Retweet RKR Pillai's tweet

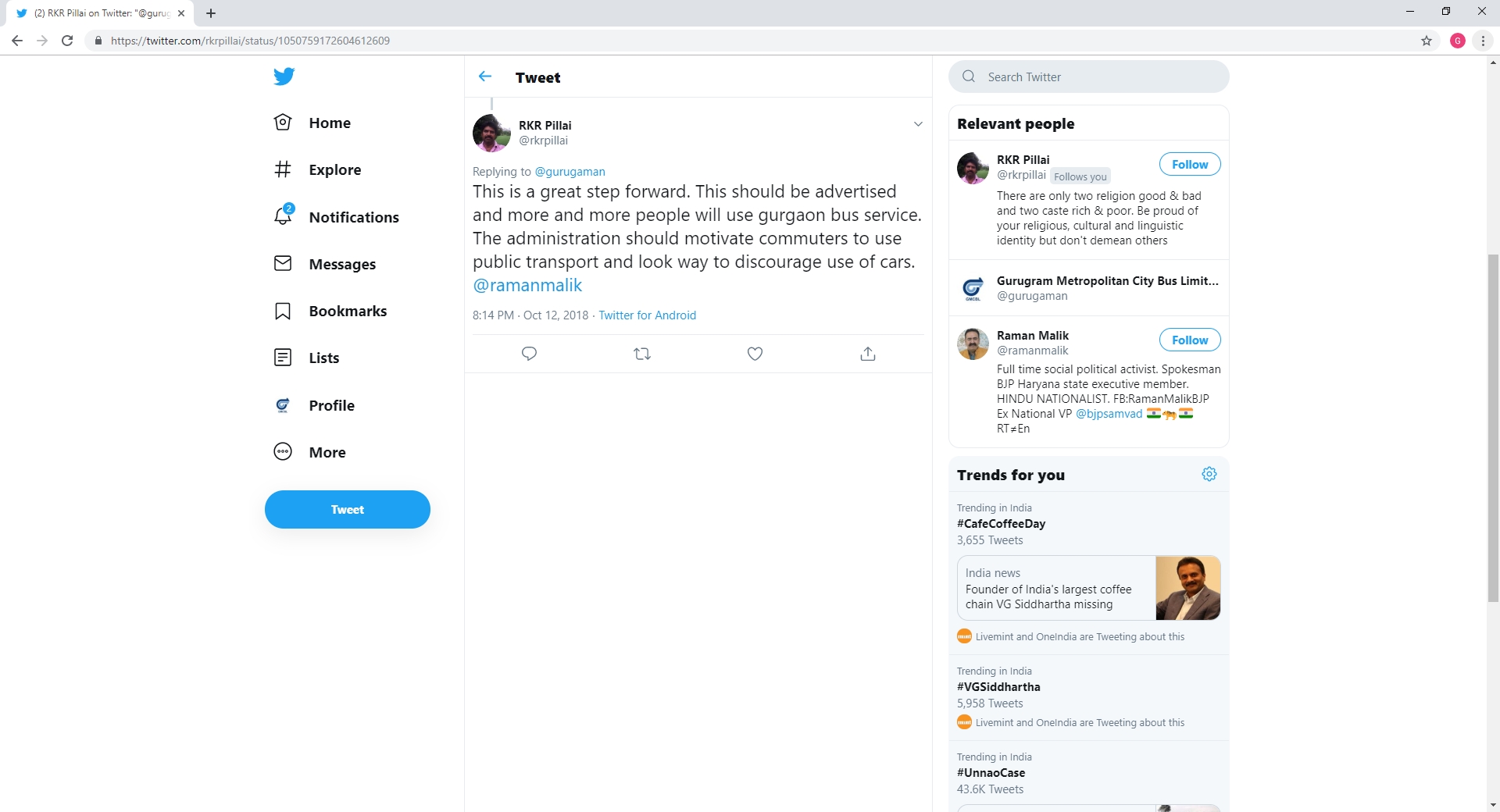(x=642, y=354)
